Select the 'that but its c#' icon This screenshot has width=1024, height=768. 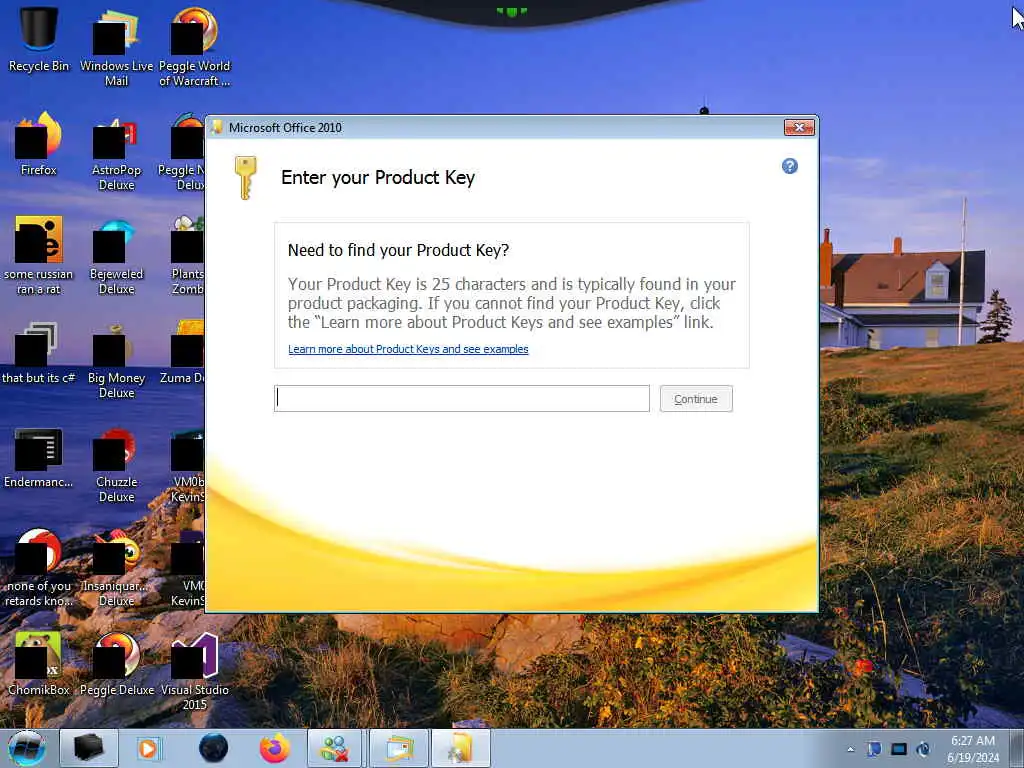pos(39,353)
